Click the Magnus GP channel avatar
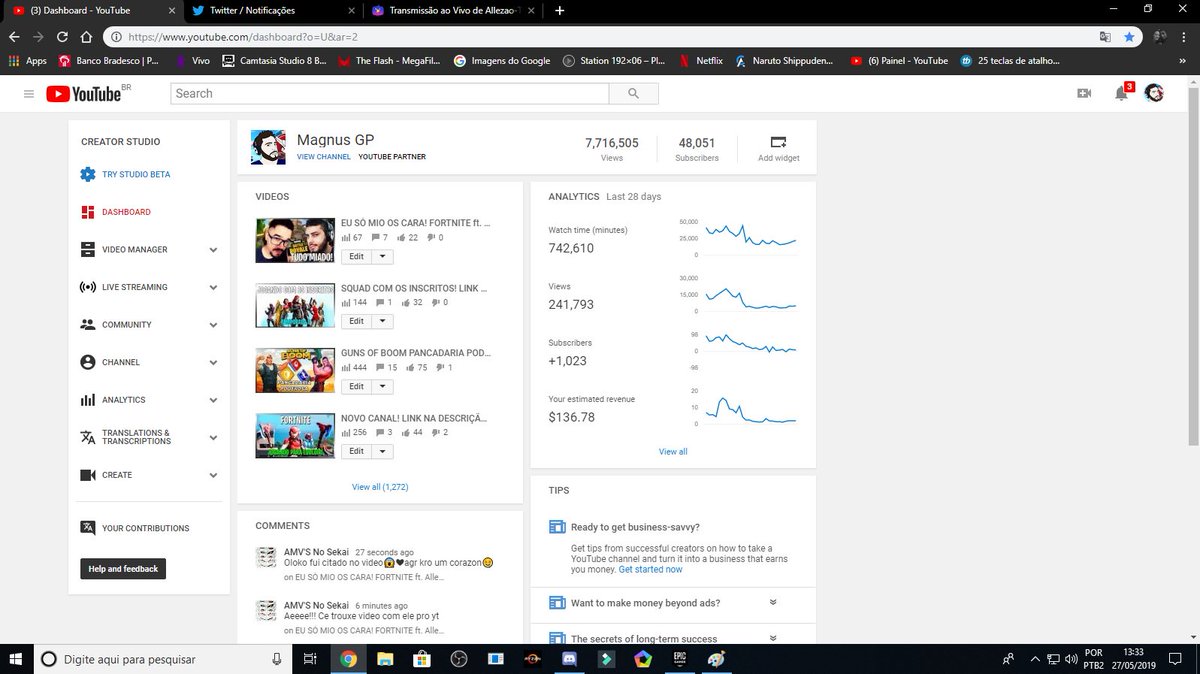 (269, 147)
